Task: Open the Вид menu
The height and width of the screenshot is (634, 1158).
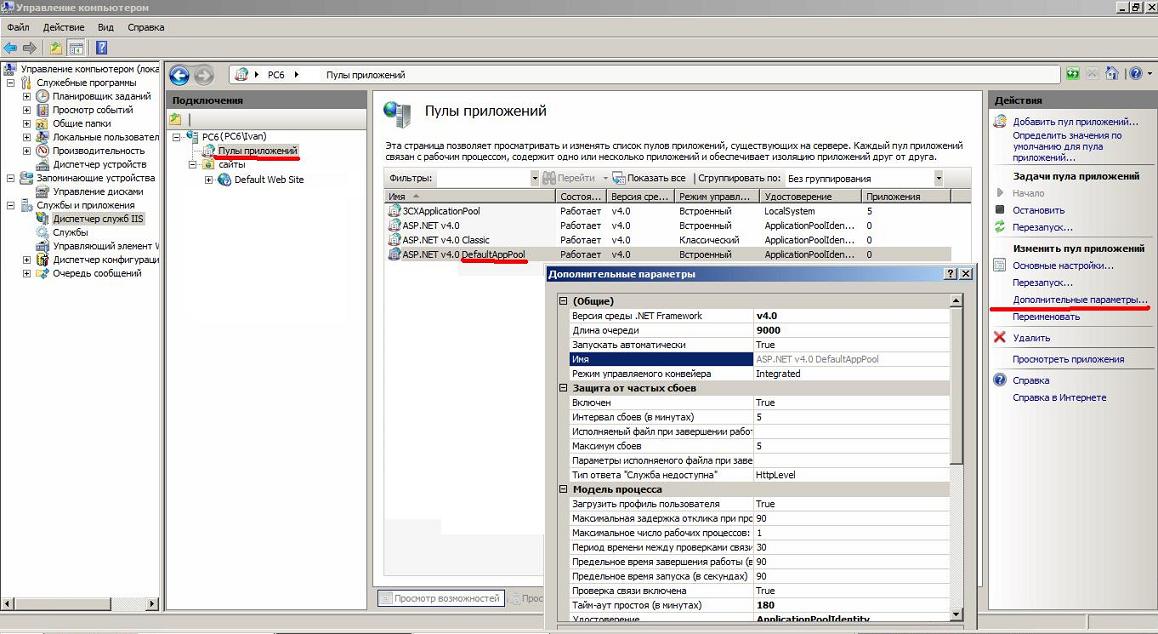Action: pyautogui.click(x=106, y=27)
